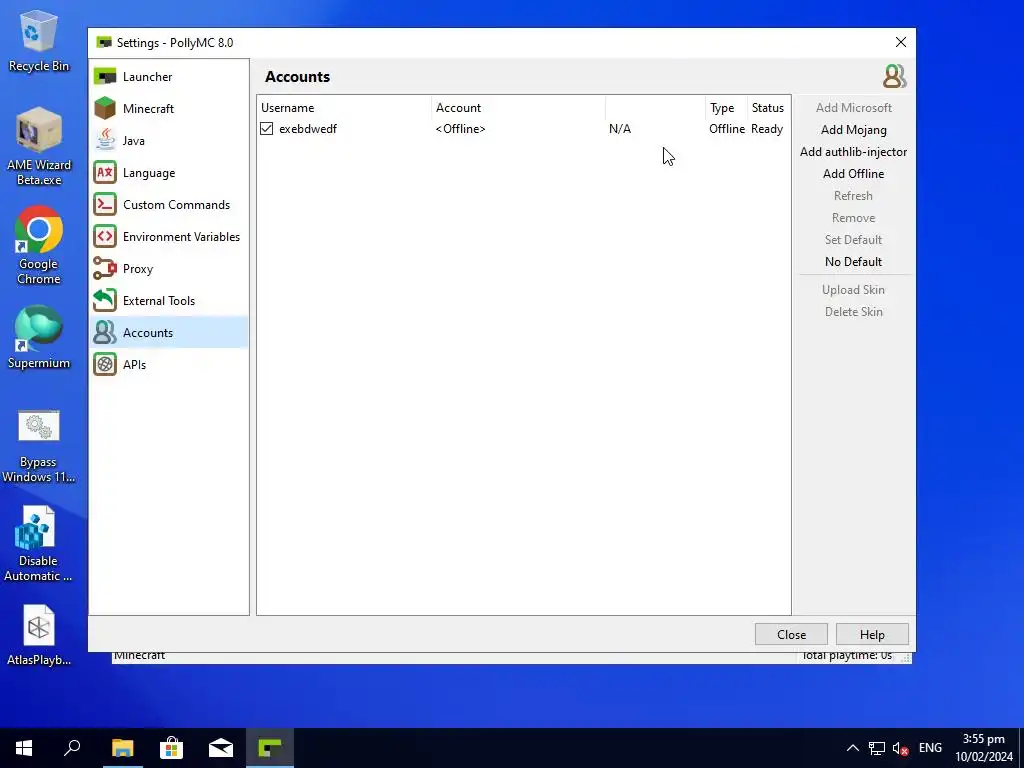
Task: Select Google Chrome desktop shortcut
Action: (x=39, y=246)
